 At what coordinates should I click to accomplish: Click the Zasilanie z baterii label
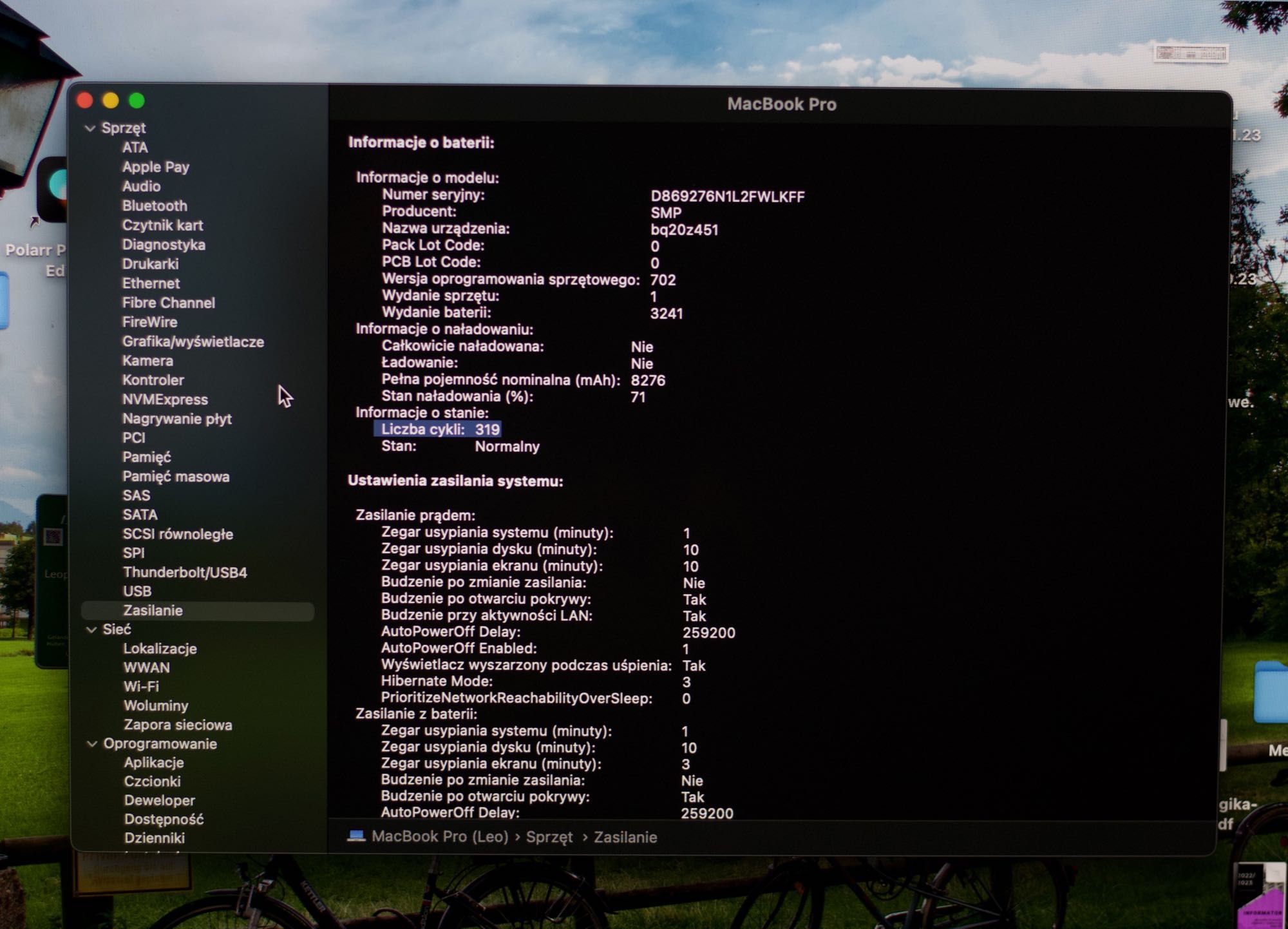click(416, 714)
